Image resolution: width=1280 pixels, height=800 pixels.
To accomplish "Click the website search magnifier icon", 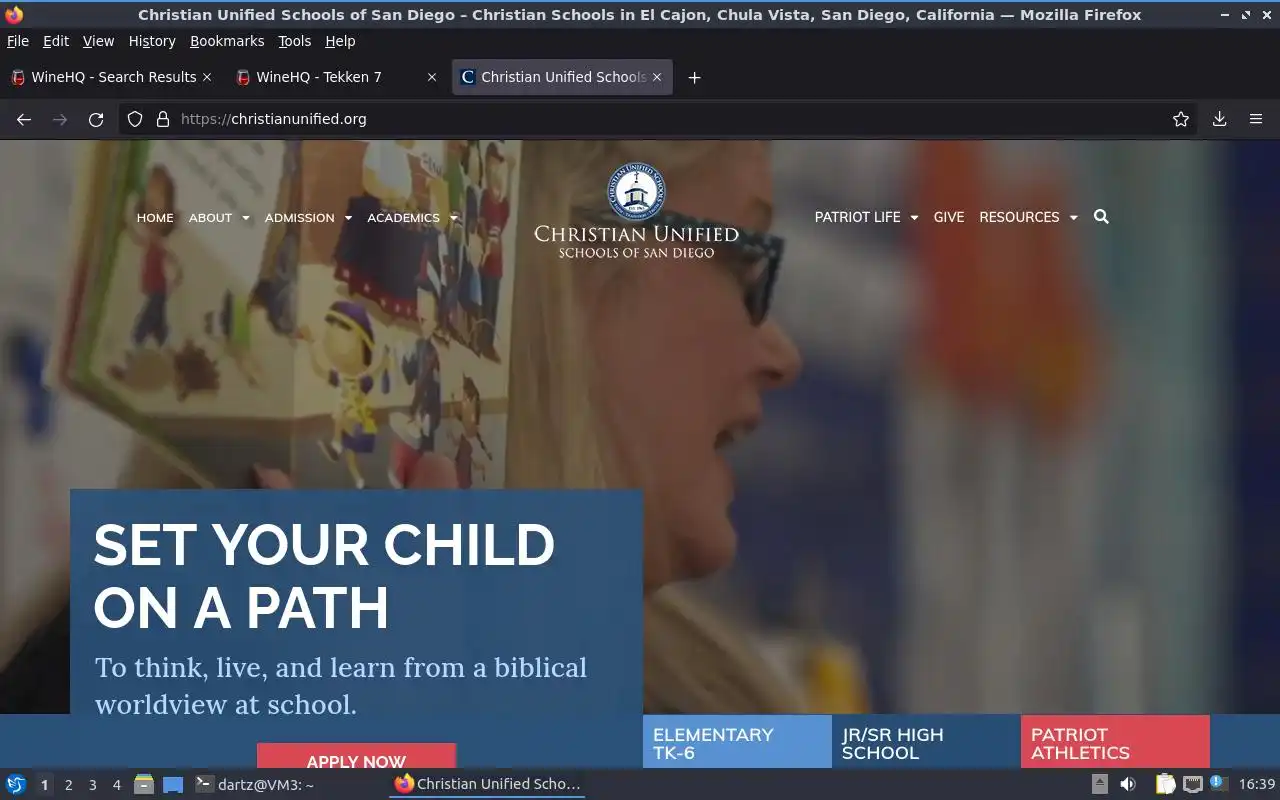I will [1101, 217].
